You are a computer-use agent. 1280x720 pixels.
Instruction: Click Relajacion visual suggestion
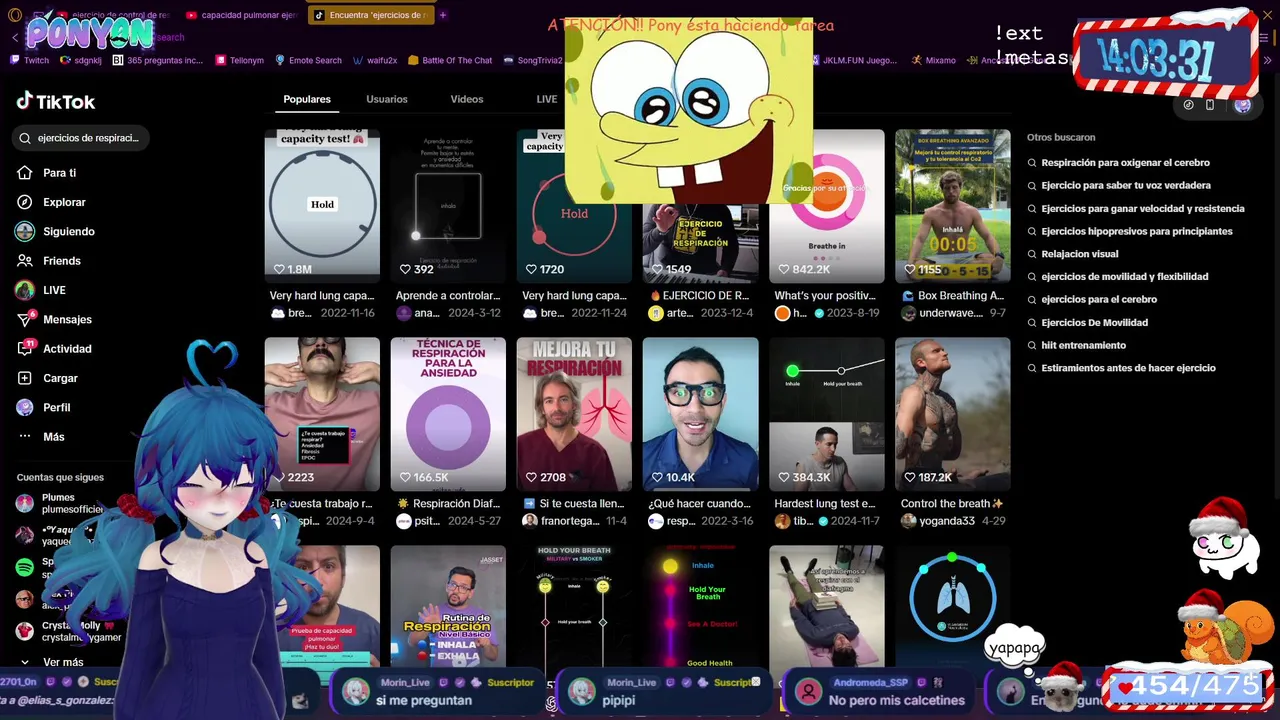click(x=1080, y=254)
